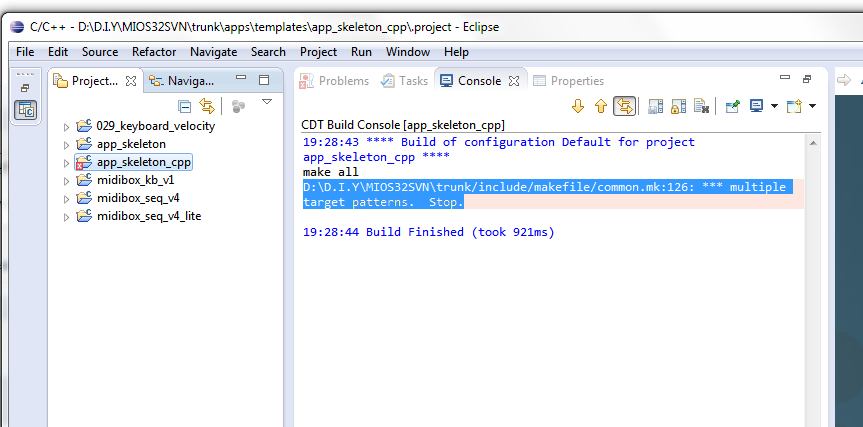Viewport: 863px width, 427px height.
Task: Click the Display Selected Console monitor icon
Action: [757, 106]
